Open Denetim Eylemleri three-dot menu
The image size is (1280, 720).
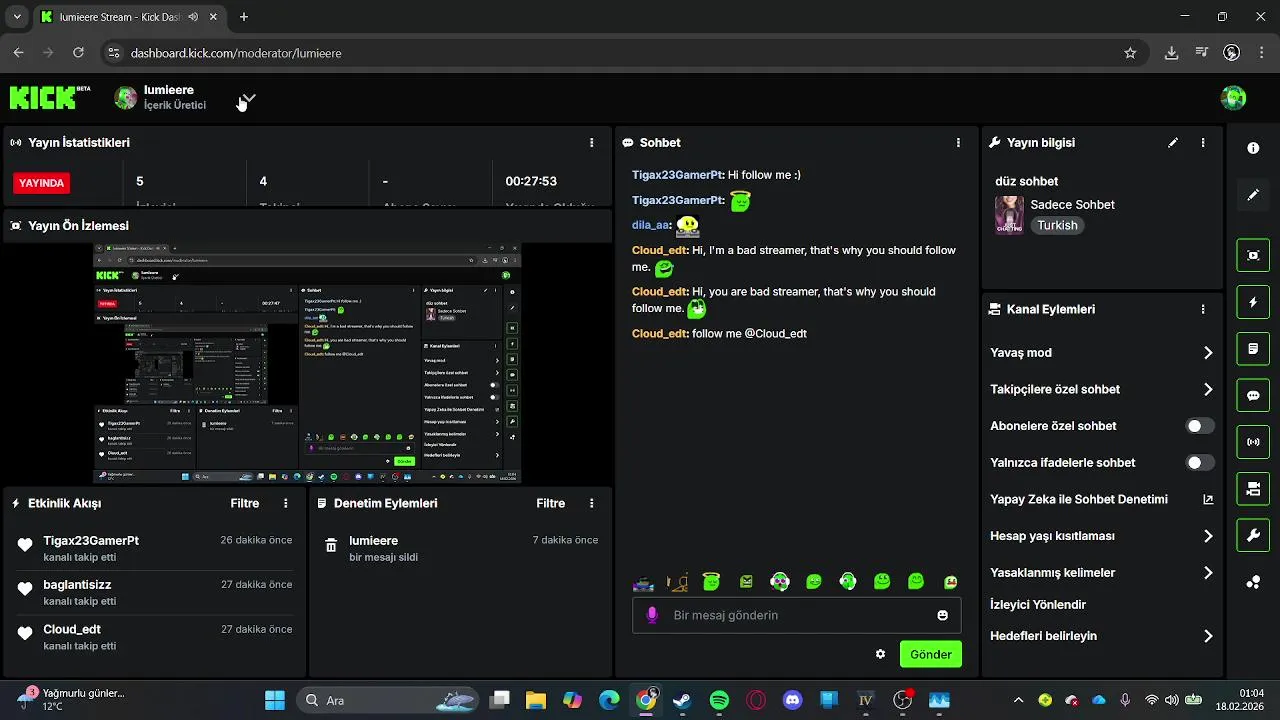(x=592, y=504)
